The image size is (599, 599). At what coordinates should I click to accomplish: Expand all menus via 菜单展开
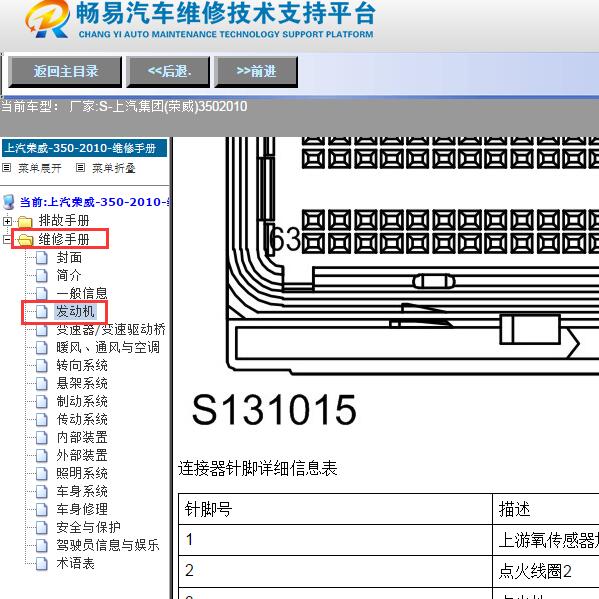click(40, 168)
